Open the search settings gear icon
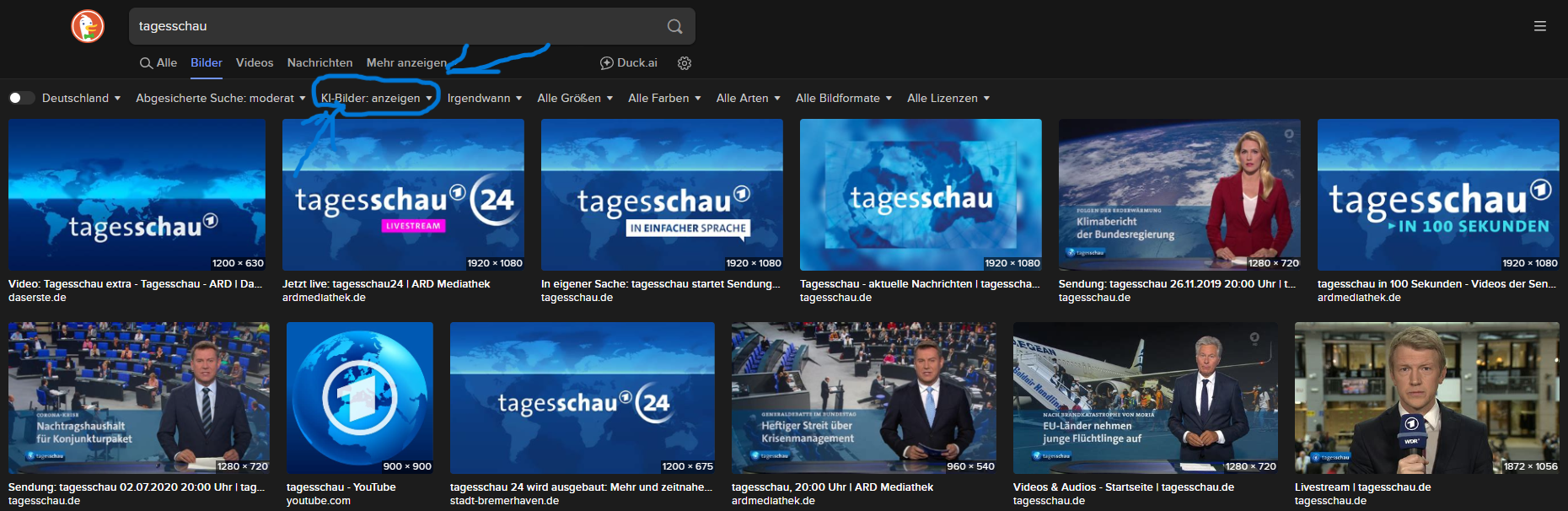 pos(685,63)
